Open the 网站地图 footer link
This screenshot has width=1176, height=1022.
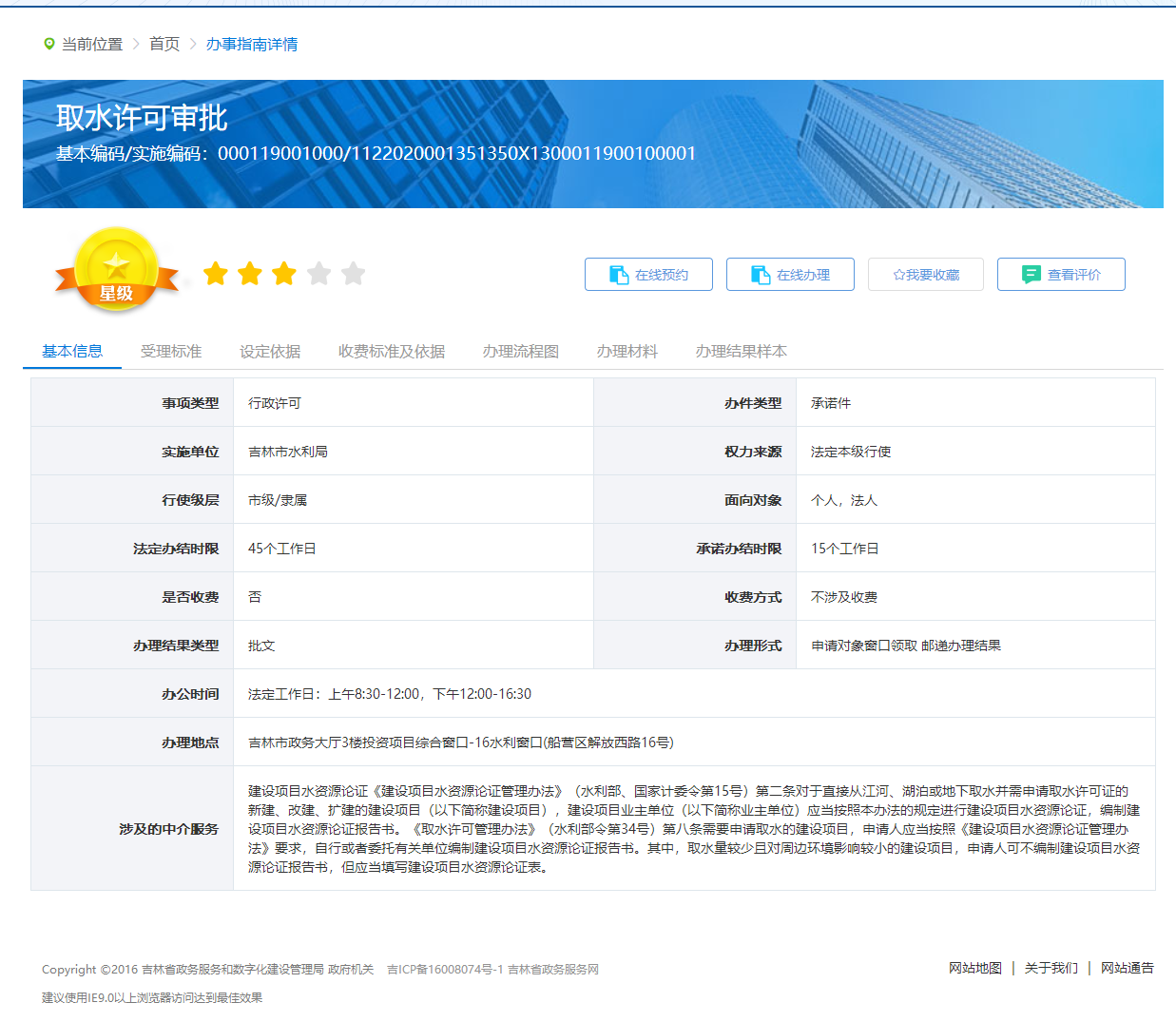(x=974, y=968)
